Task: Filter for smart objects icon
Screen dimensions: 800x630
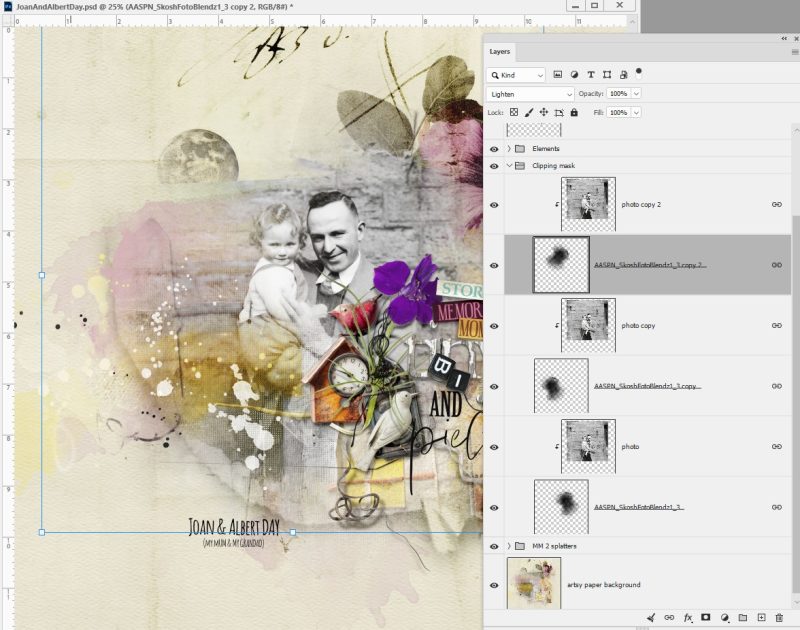Action: tap(623, 75)
